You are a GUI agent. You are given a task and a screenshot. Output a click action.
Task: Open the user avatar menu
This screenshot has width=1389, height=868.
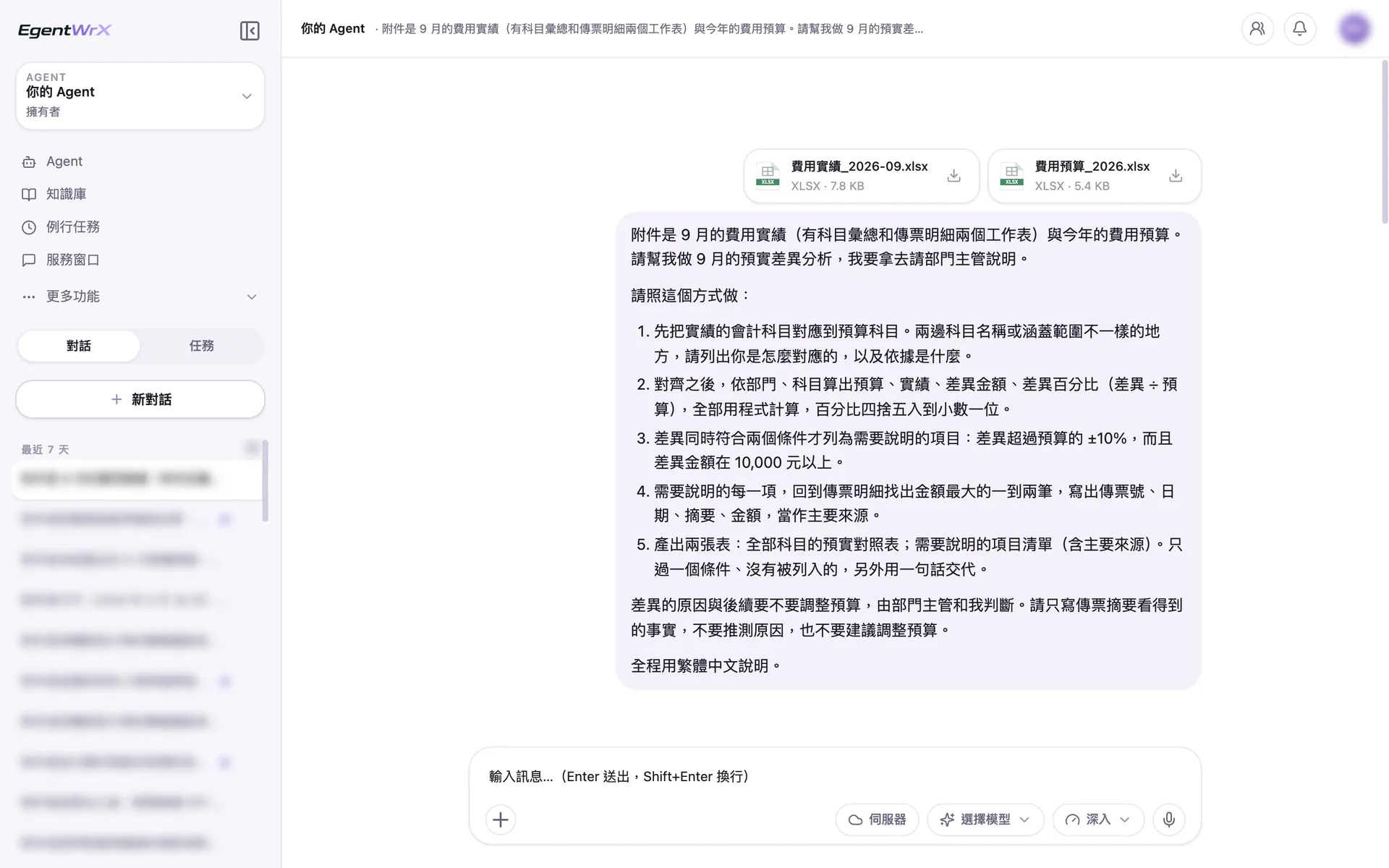[x=1354, y=29]
